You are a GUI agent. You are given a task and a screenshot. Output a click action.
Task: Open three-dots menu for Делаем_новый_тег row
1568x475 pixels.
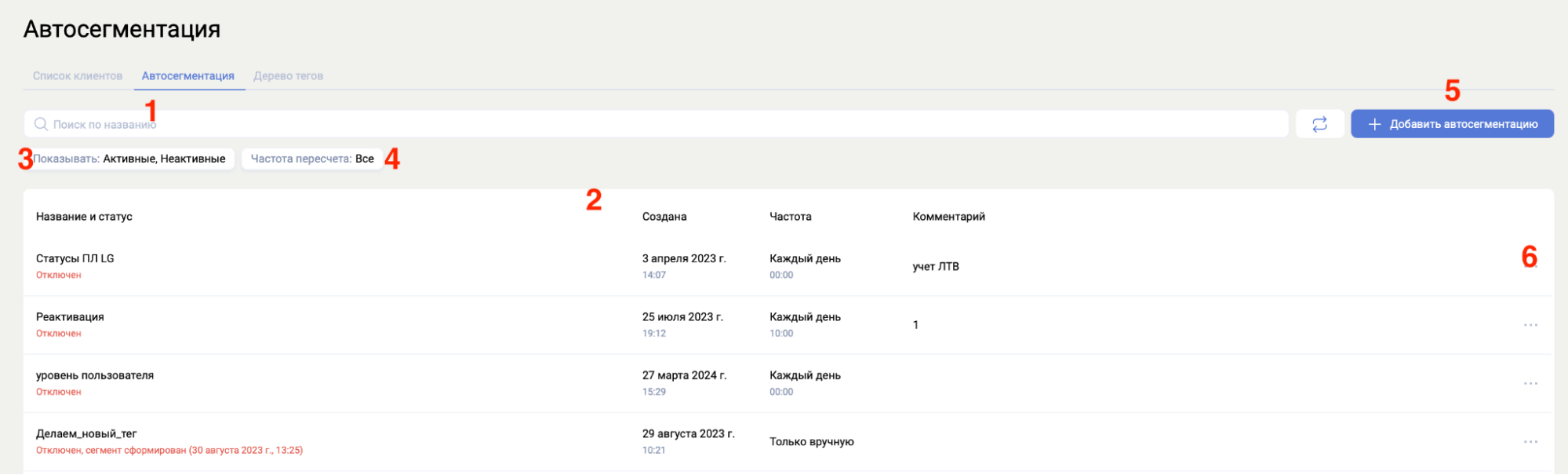(1530, 442)
